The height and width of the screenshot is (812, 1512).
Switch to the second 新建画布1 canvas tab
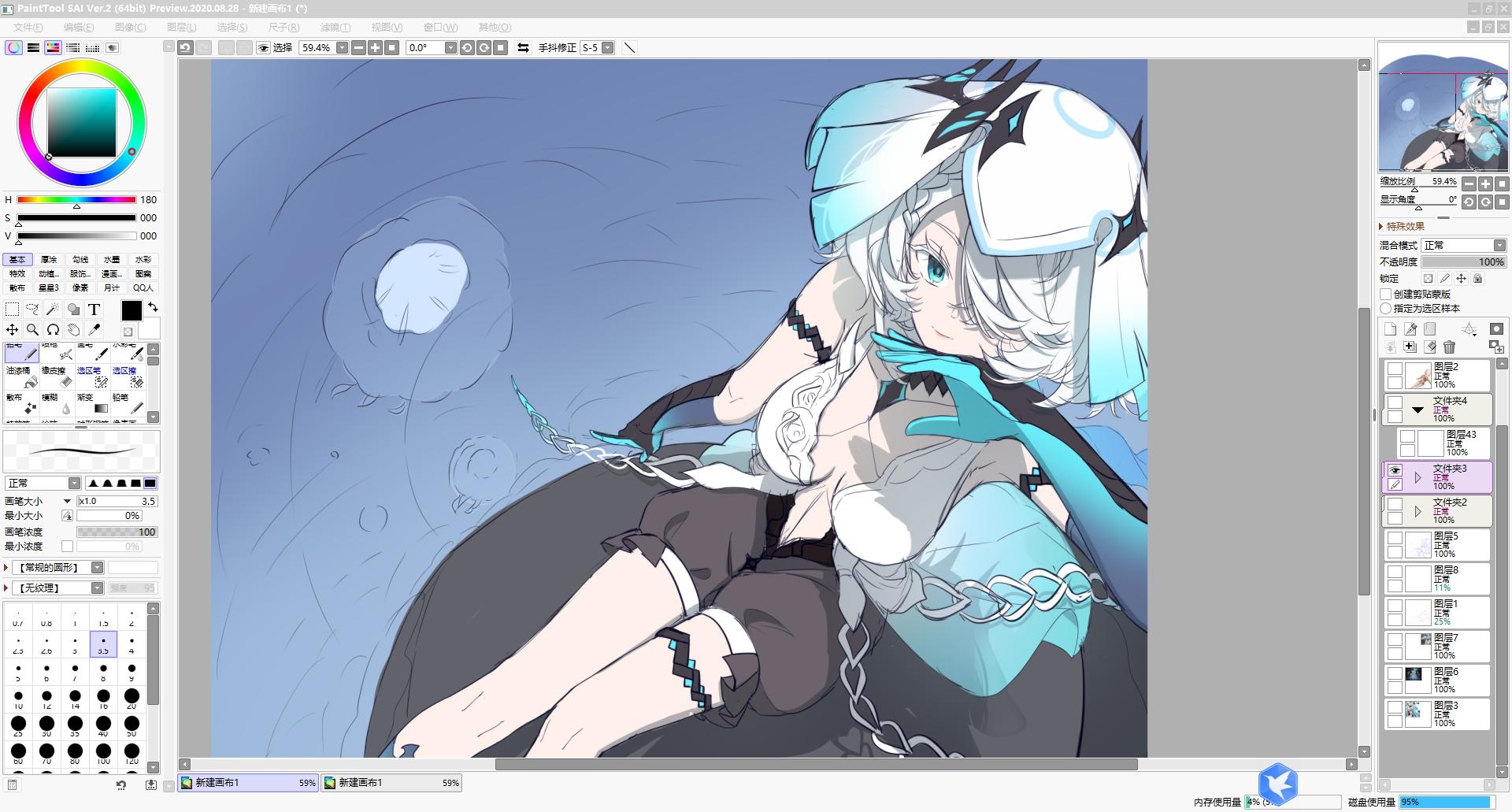pyautogui.click(x=391, y=783)
